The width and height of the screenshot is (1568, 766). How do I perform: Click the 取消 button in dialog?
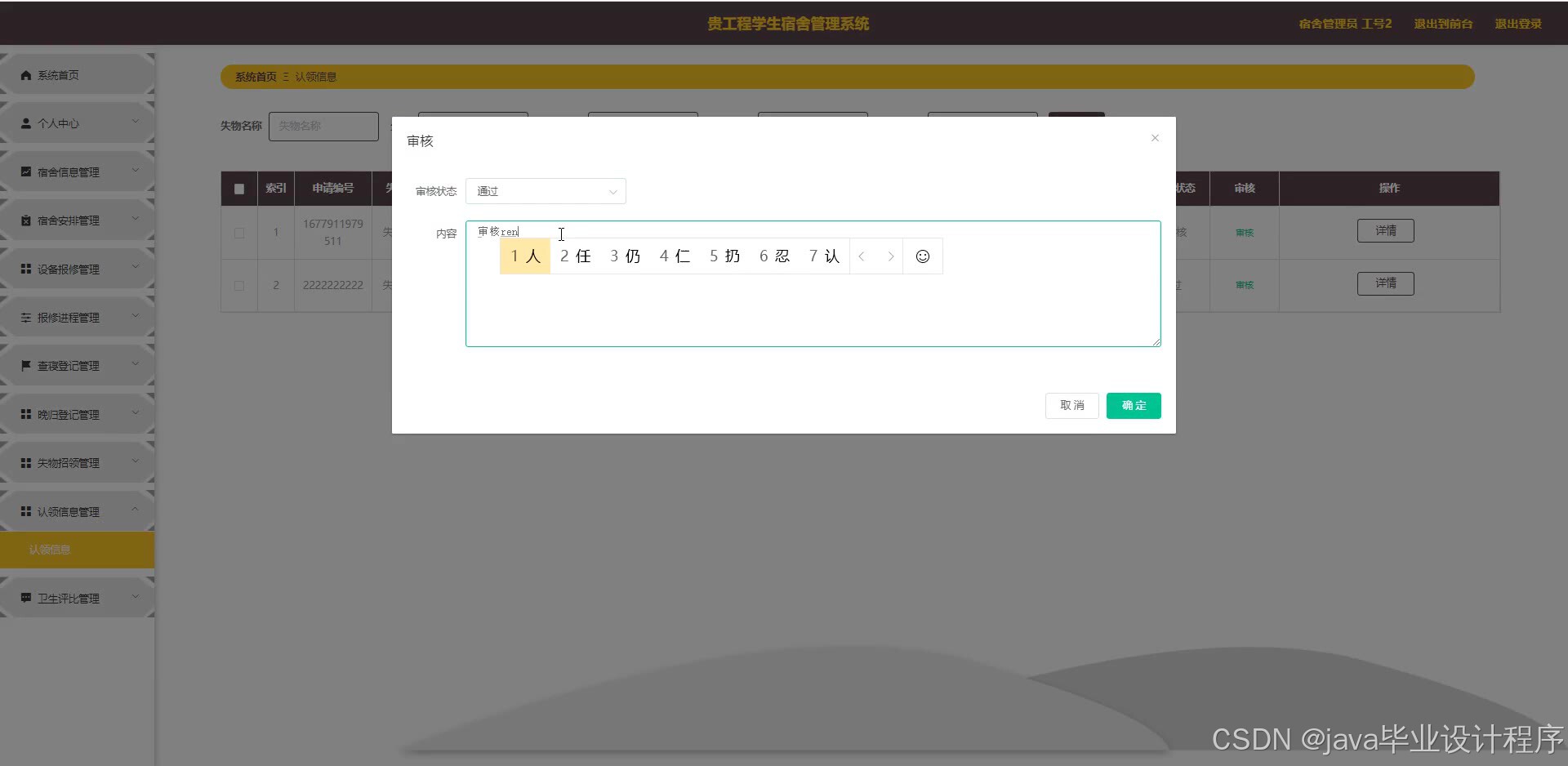[1072, 406]
